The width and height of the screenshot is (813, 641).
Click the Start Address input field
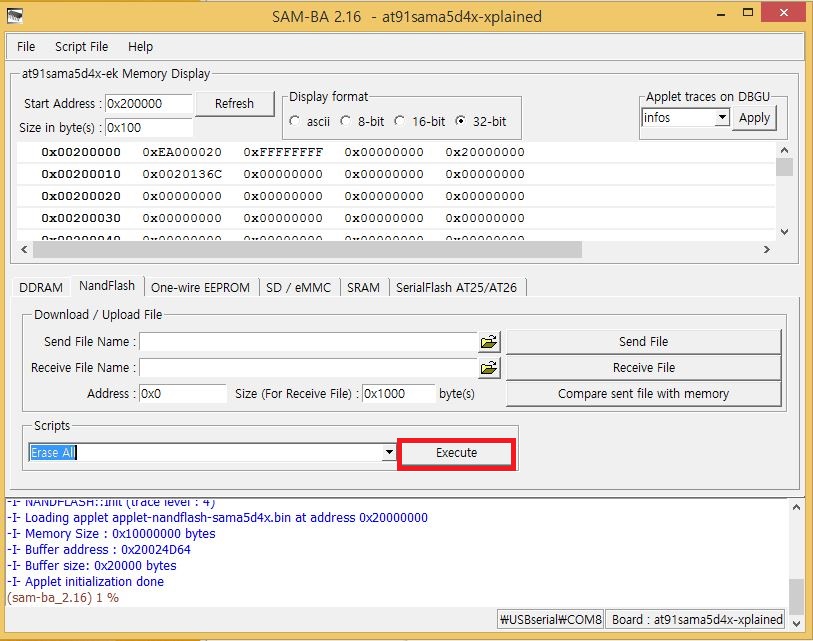147,104
